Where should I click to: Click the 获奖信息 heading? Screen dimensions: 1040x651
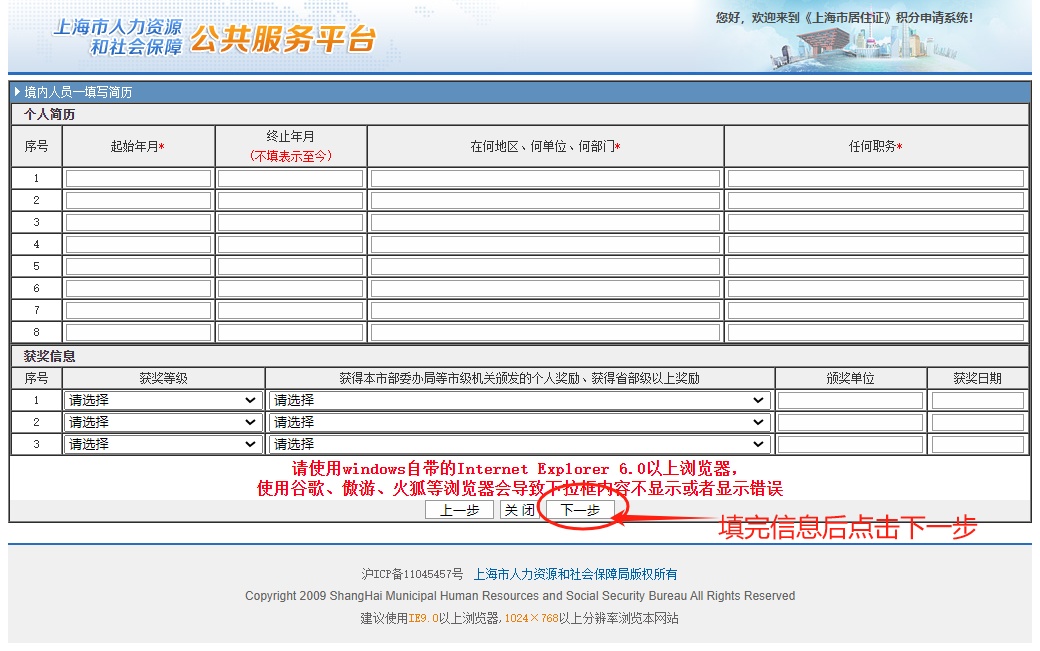point(49,357)
